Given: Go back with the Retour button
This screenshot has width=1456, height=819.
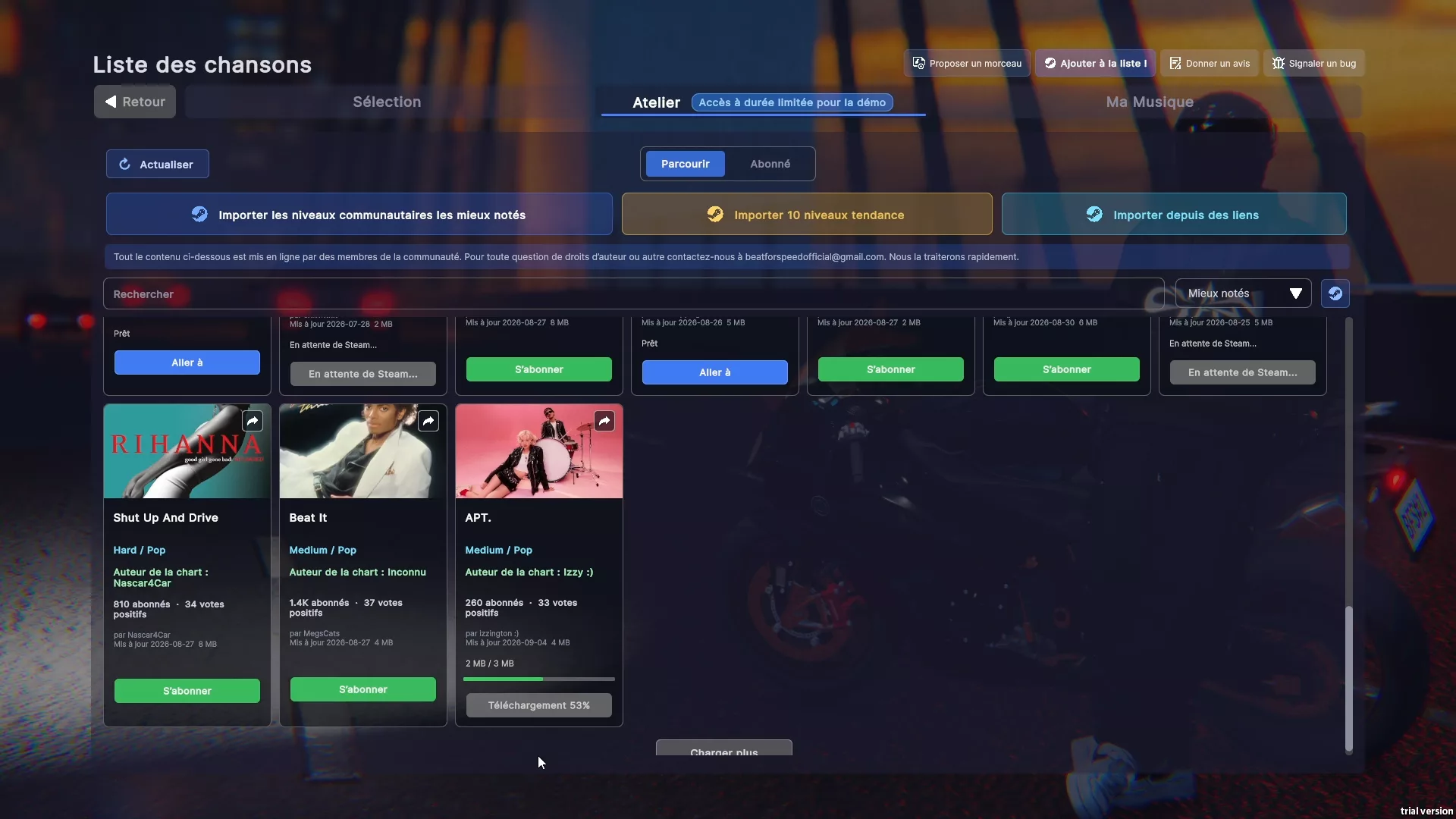Looking at the screenshot, I should [135, 102].
